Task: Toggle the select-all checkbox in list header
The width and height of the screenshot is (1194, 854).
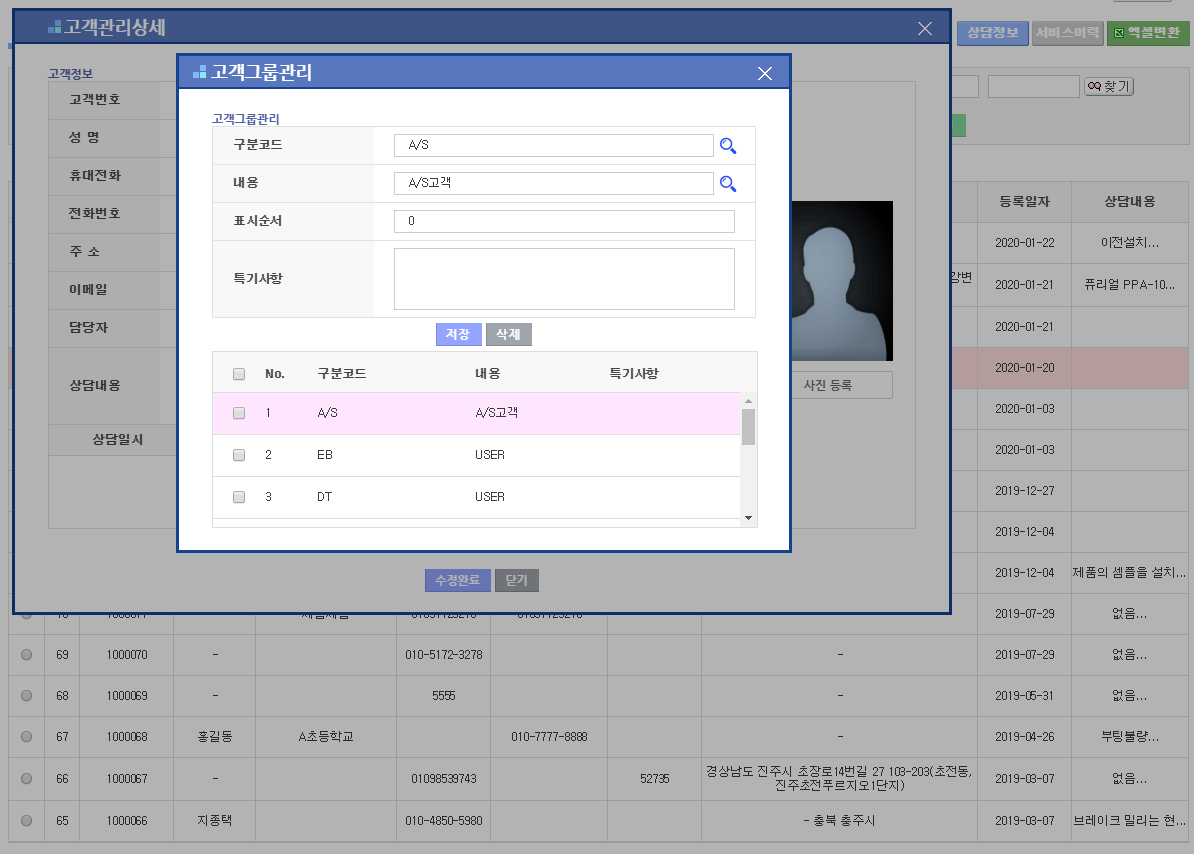Action: (x=239, y=374)
